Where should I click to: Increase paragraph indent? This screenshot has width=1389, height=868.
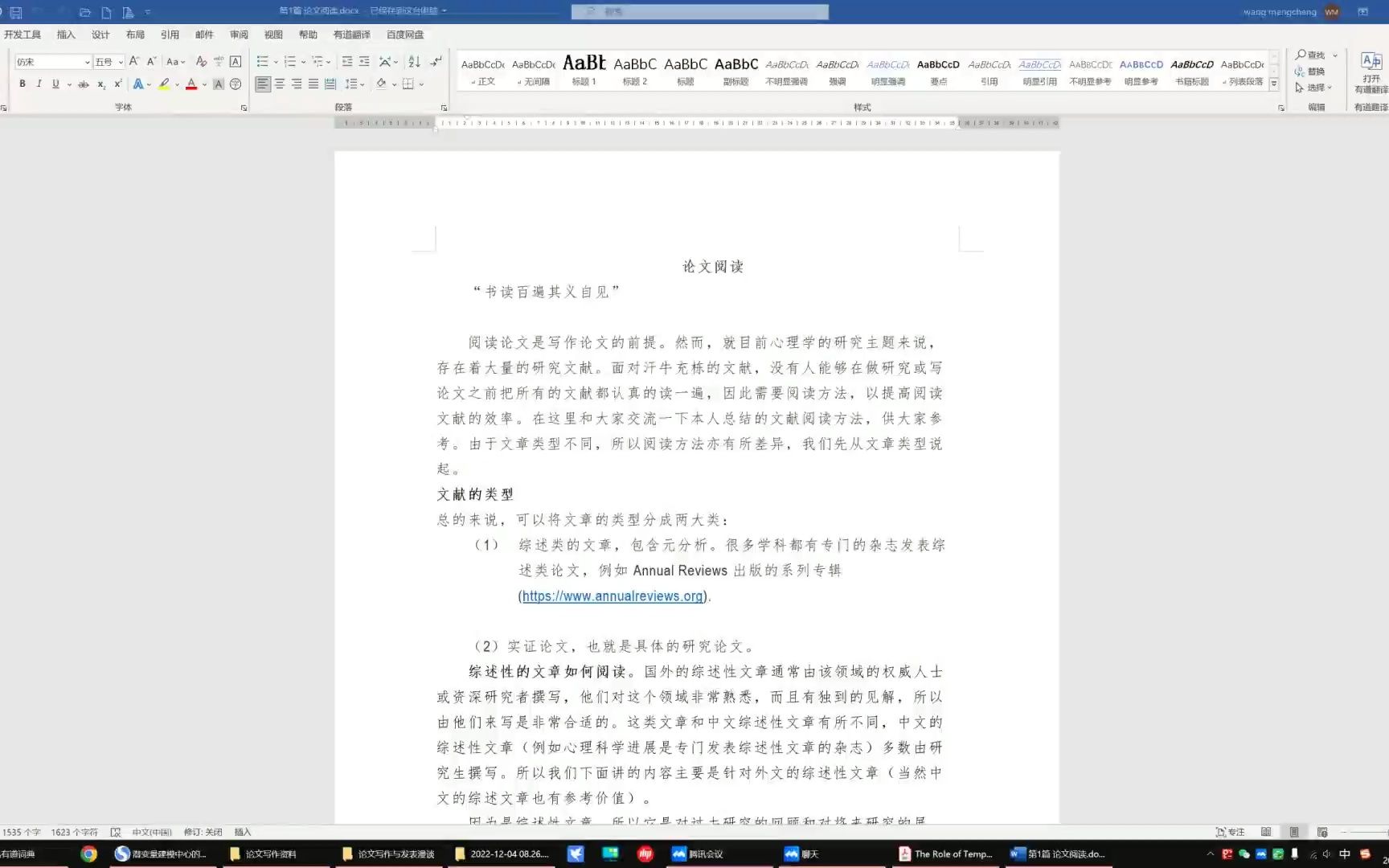click(364, 61)
